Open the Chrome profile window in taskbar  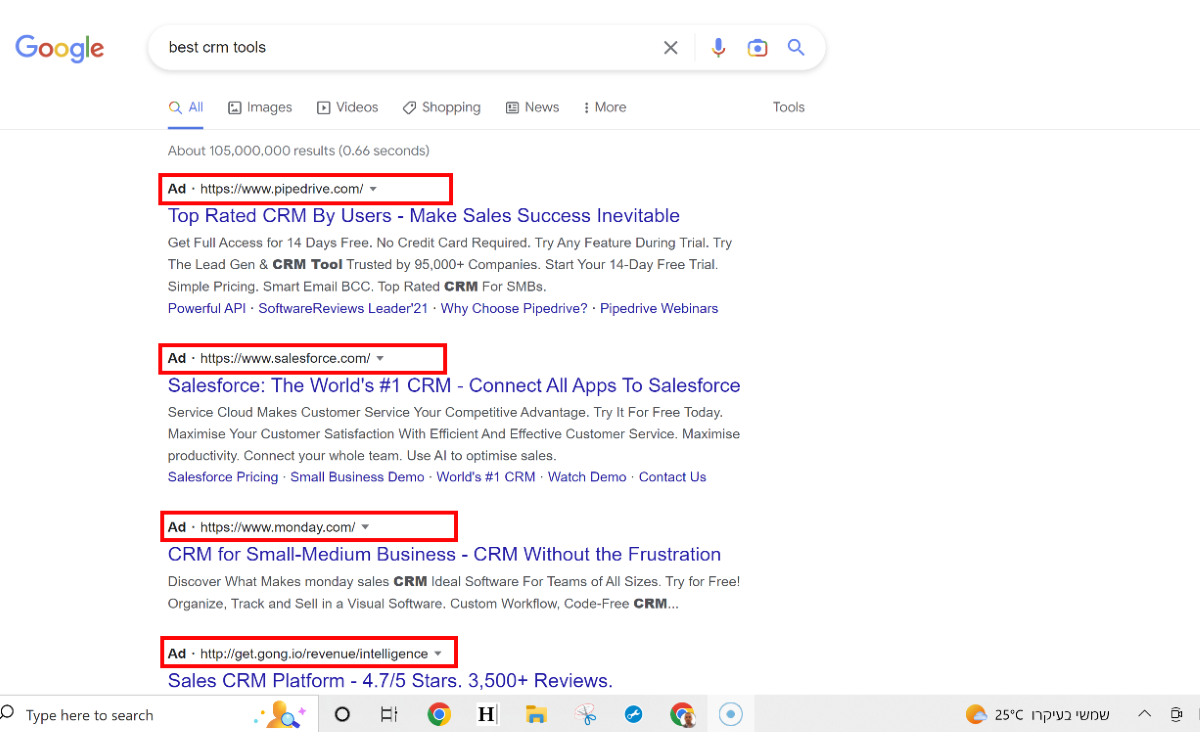point(683,714)
